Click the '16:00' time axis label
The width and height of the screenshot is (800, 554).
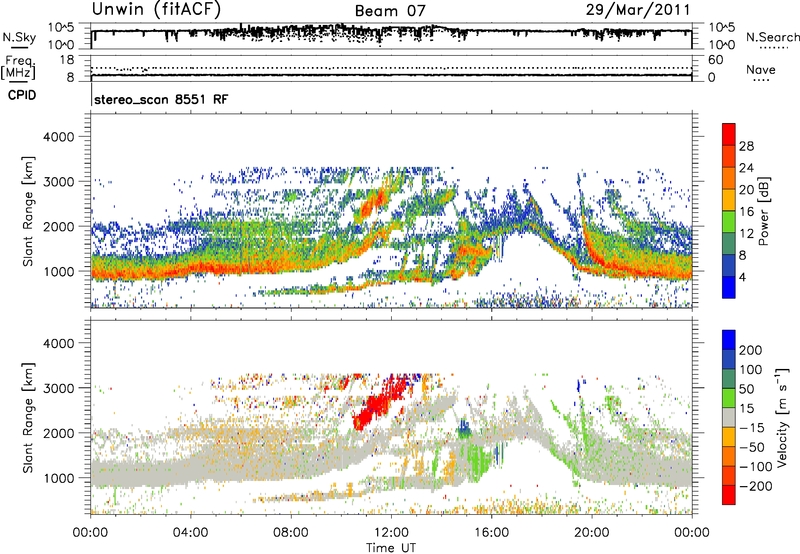pyautogui.click(x=491, y=533)
